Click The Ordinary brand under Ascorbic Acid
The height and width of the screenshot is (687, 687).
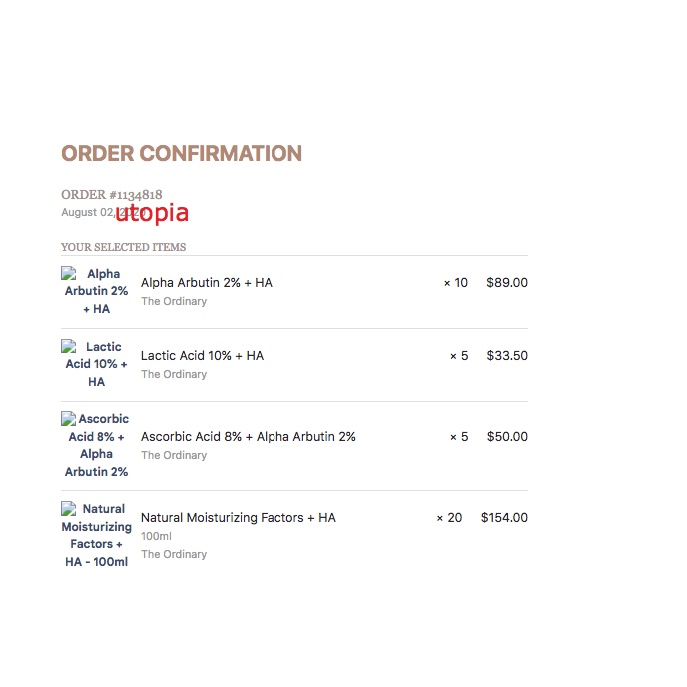(x=174, y=455)
